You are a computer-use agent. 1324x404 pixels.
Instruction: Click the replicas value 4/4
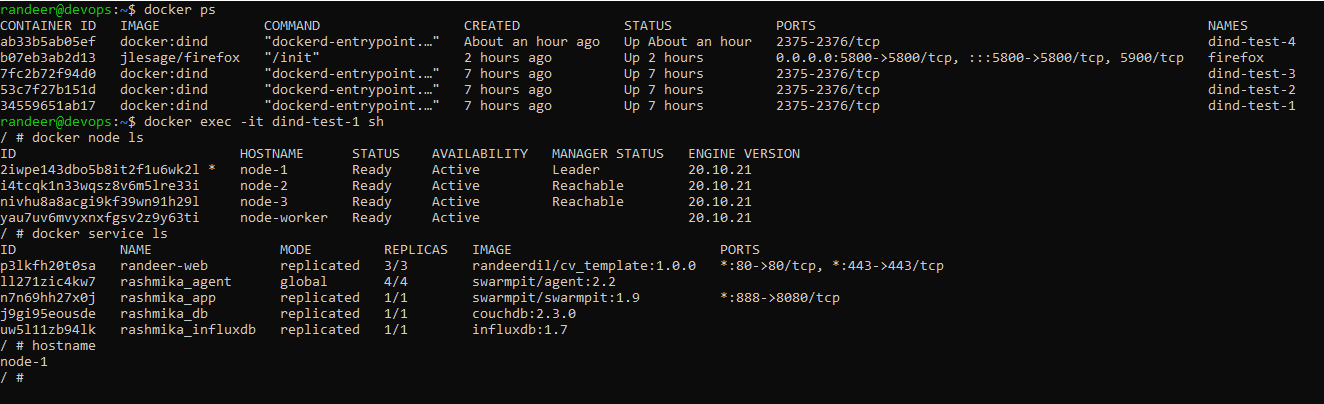pyautogui.click(x=396, y=282)
